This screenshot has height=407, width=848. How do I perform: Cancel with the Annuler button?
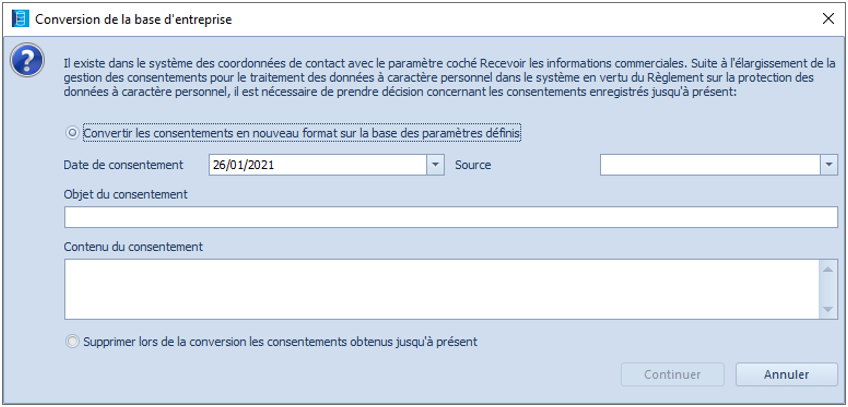(x=786, y=375)
